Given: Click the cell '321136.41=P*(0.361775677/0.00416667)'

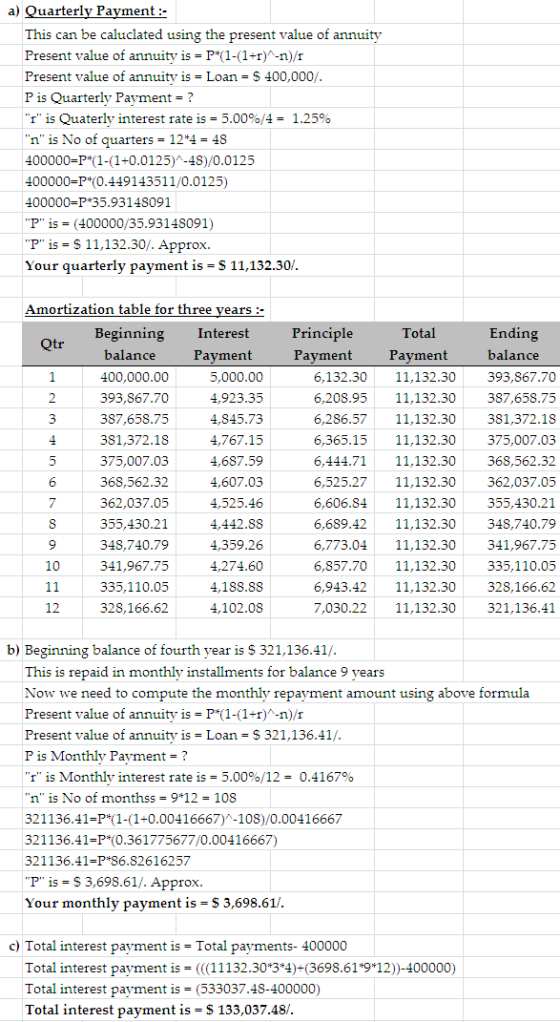Looking at the screenshot, I should (151, 840).
